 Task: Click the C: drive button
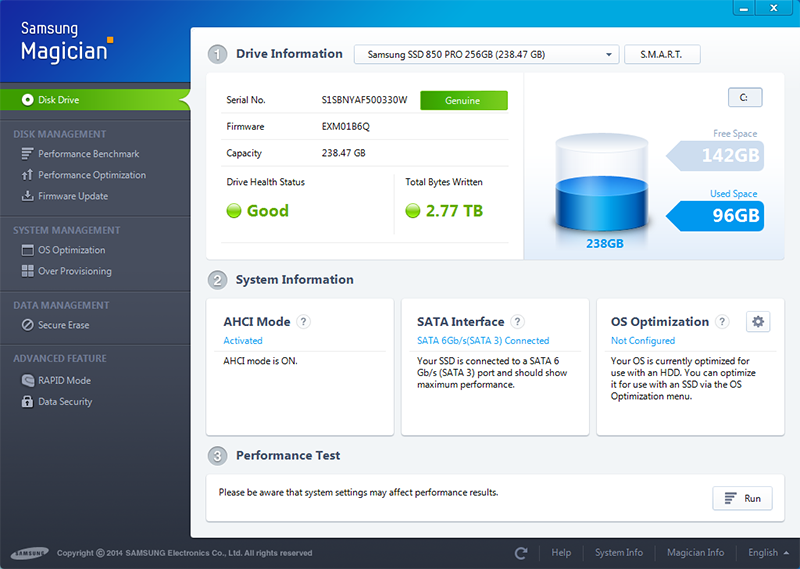744,97
